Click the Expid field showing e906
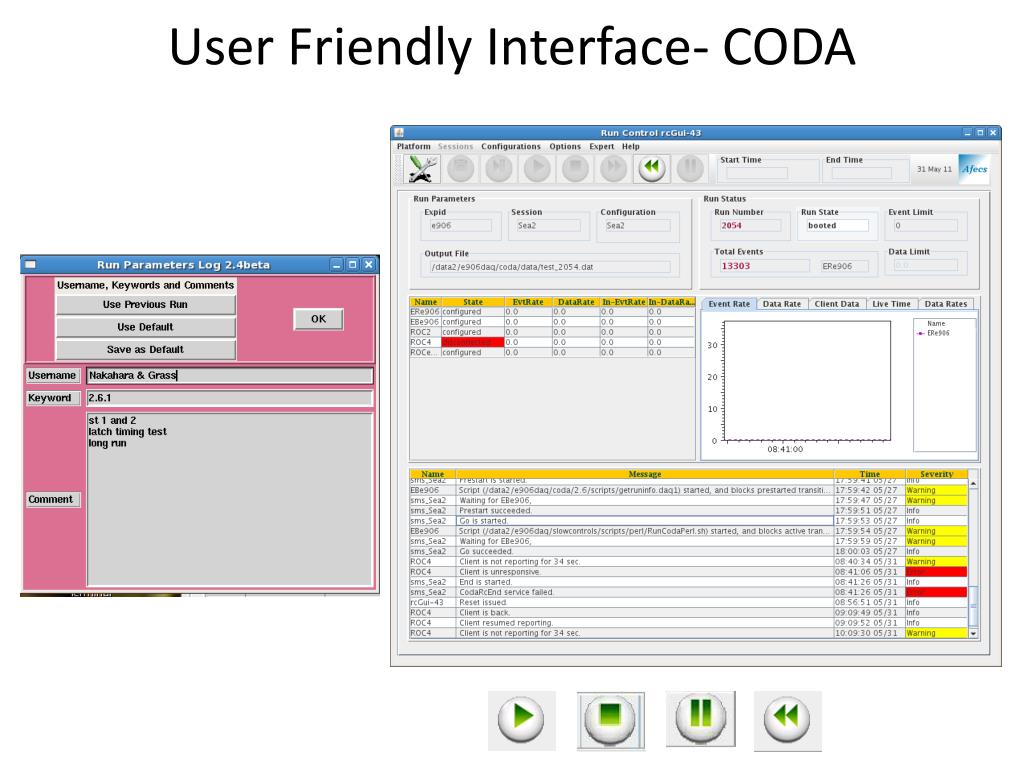1024x768 pixels. coord(460,225)
